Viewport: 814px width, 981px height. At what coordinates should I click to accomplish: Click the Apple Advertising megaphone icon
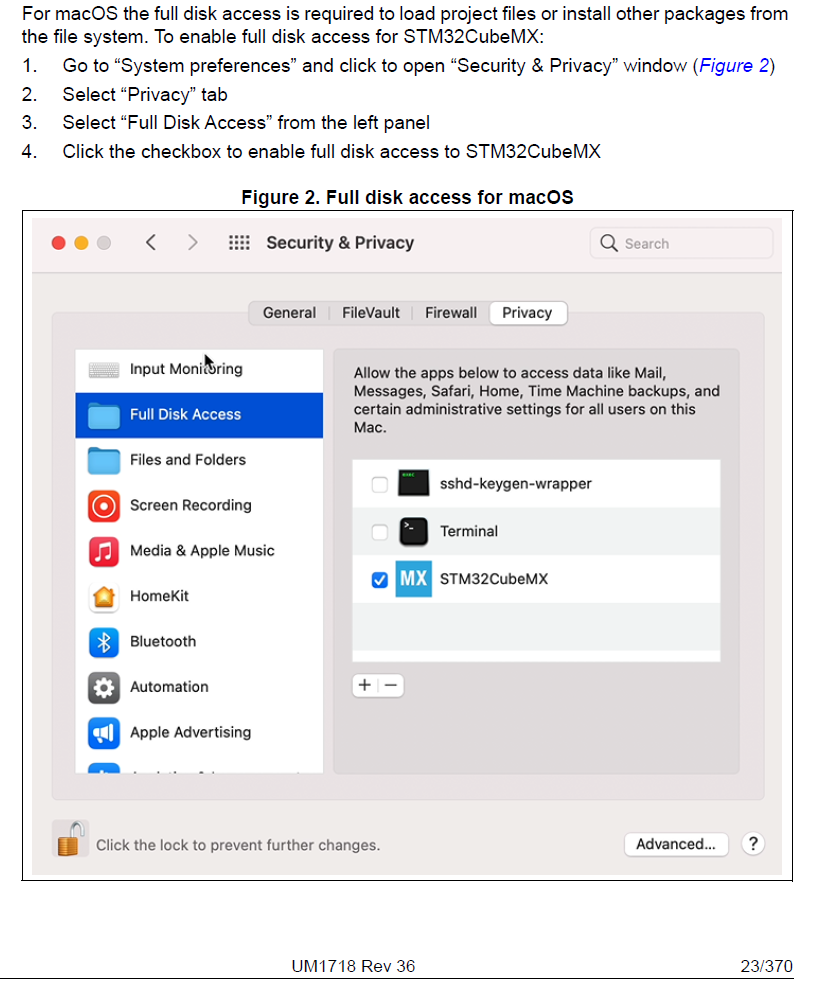point(104,733)
